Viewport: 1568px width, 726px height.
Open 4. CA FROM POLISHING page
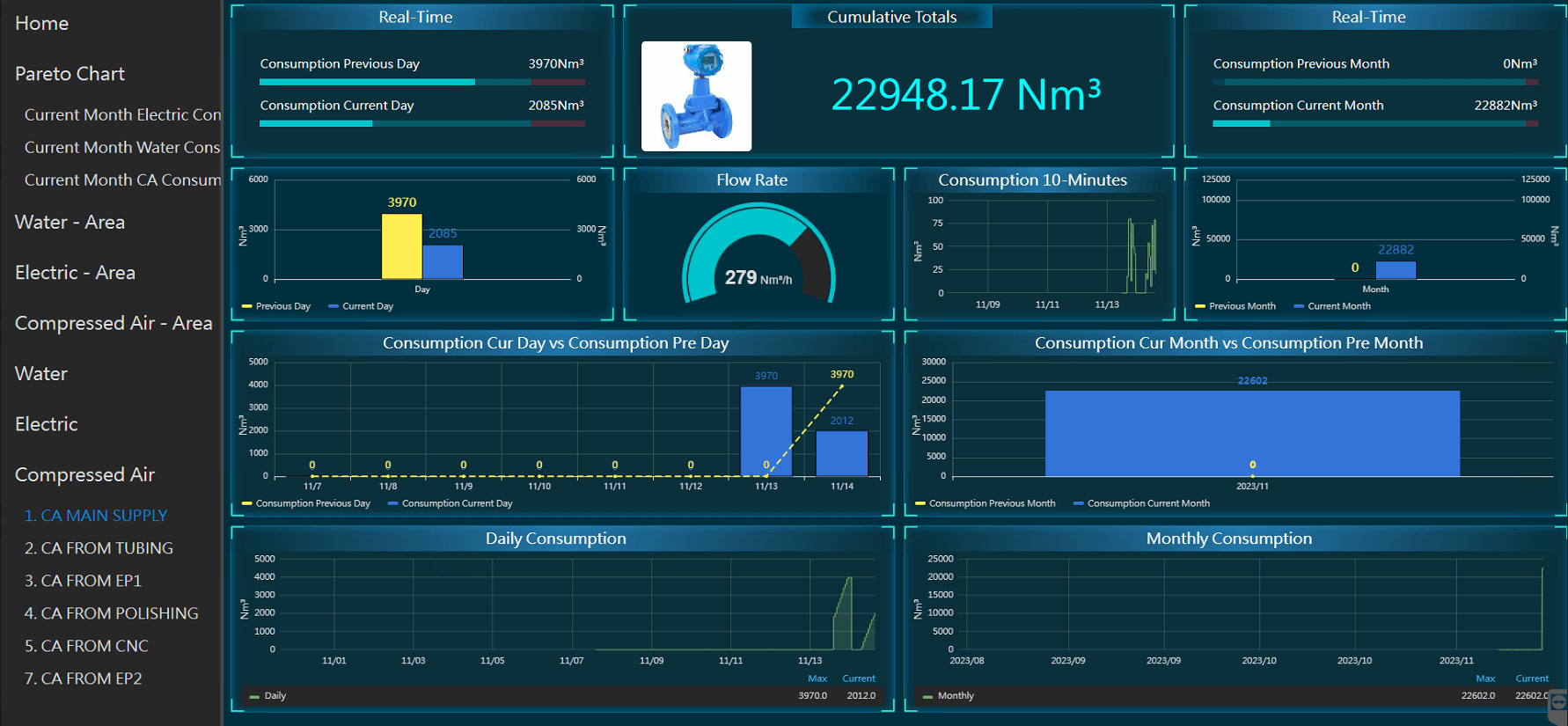pyautogui.click(x=111, y=613)
